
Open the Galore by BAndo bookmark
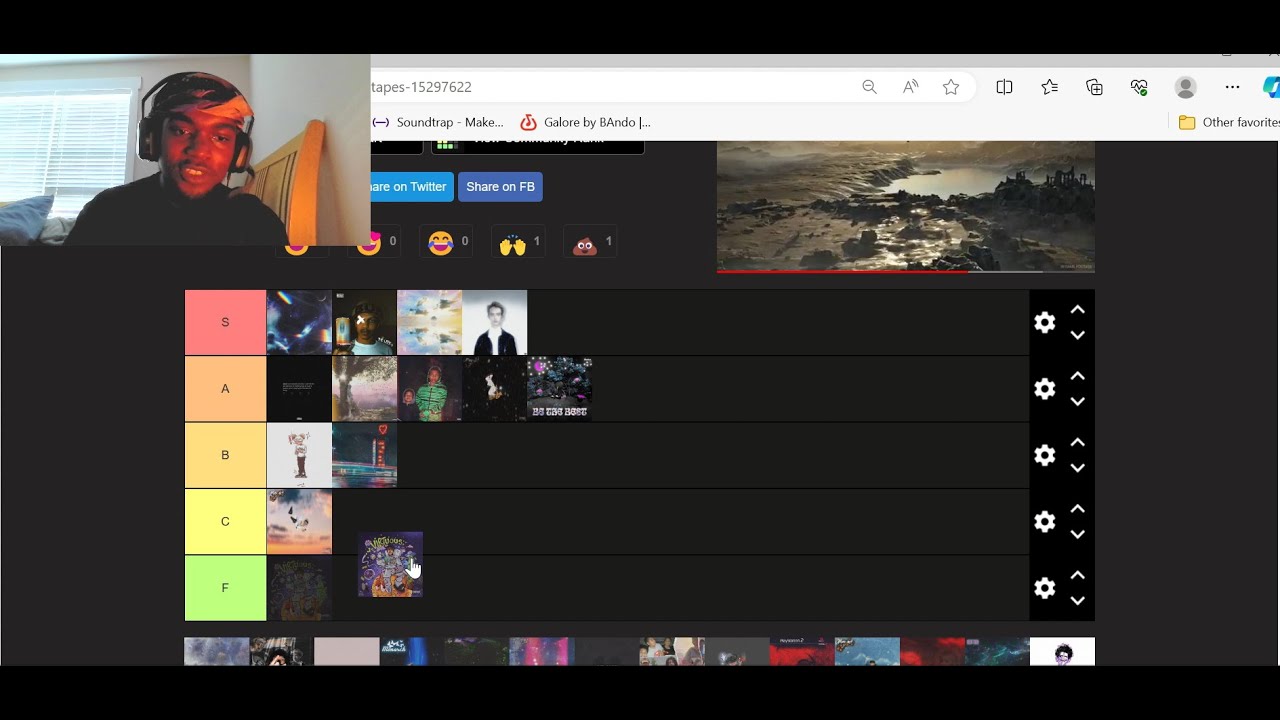point(585,122)
